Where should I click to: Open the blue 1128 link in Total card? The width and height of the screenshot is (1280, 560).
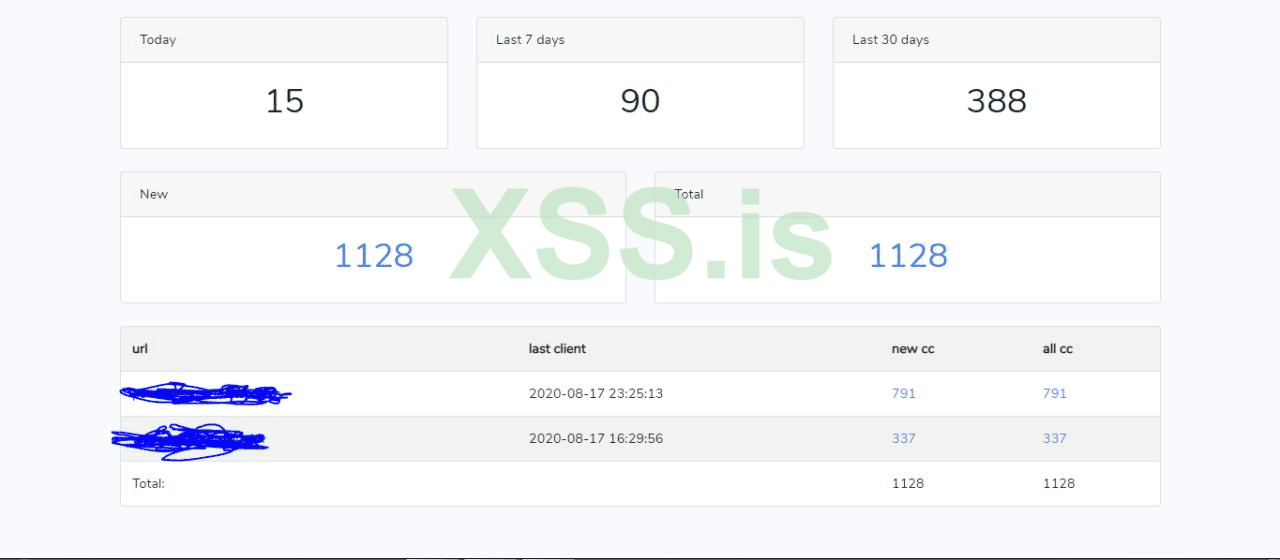[907, 255]
